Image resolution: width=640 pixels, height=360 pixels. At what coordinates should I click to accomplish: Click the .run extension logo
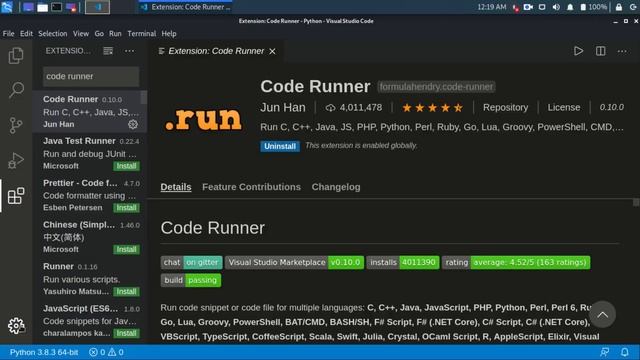pos(203,120)
